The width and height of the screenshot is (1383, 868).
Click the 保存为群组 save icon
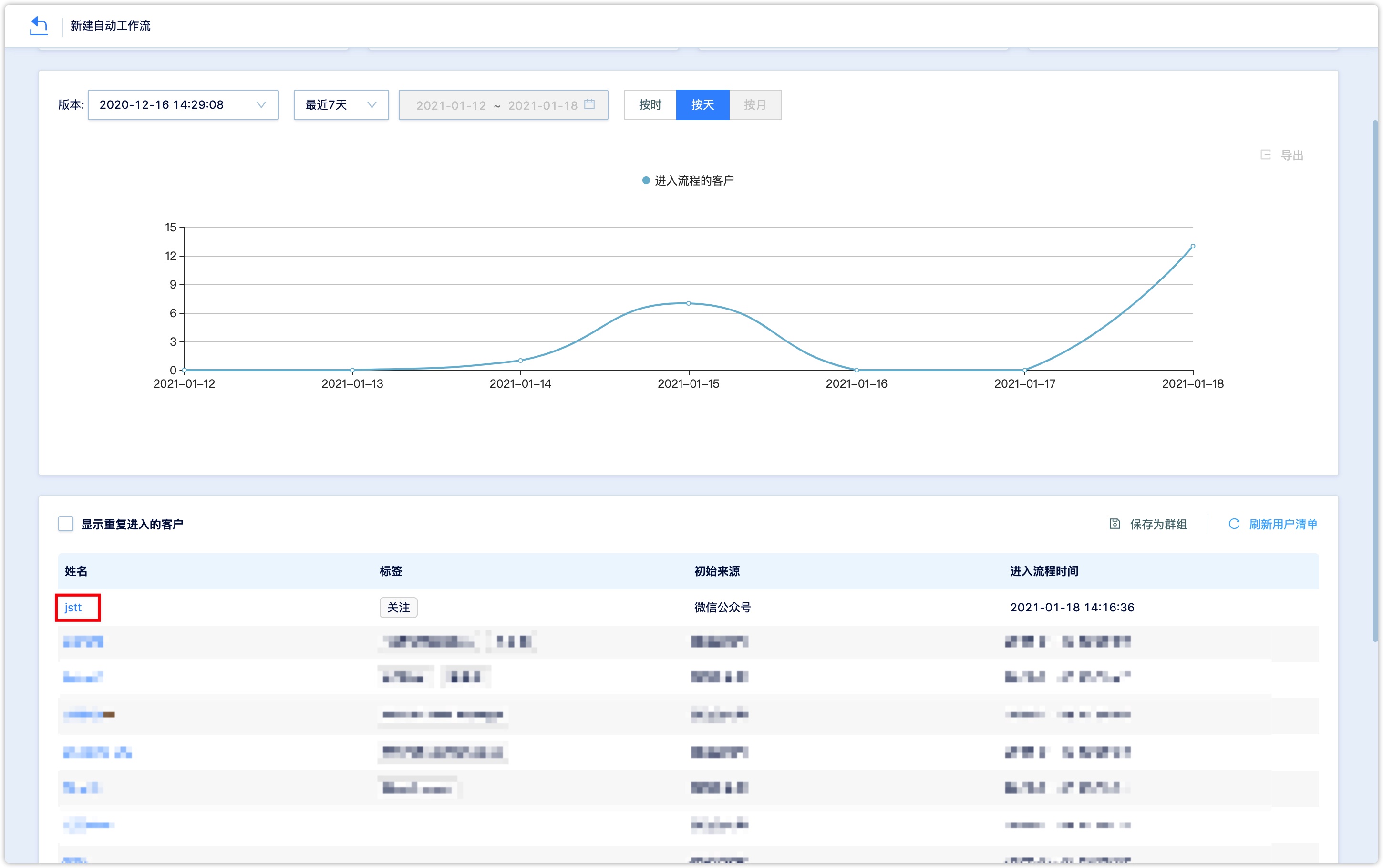1115,524
